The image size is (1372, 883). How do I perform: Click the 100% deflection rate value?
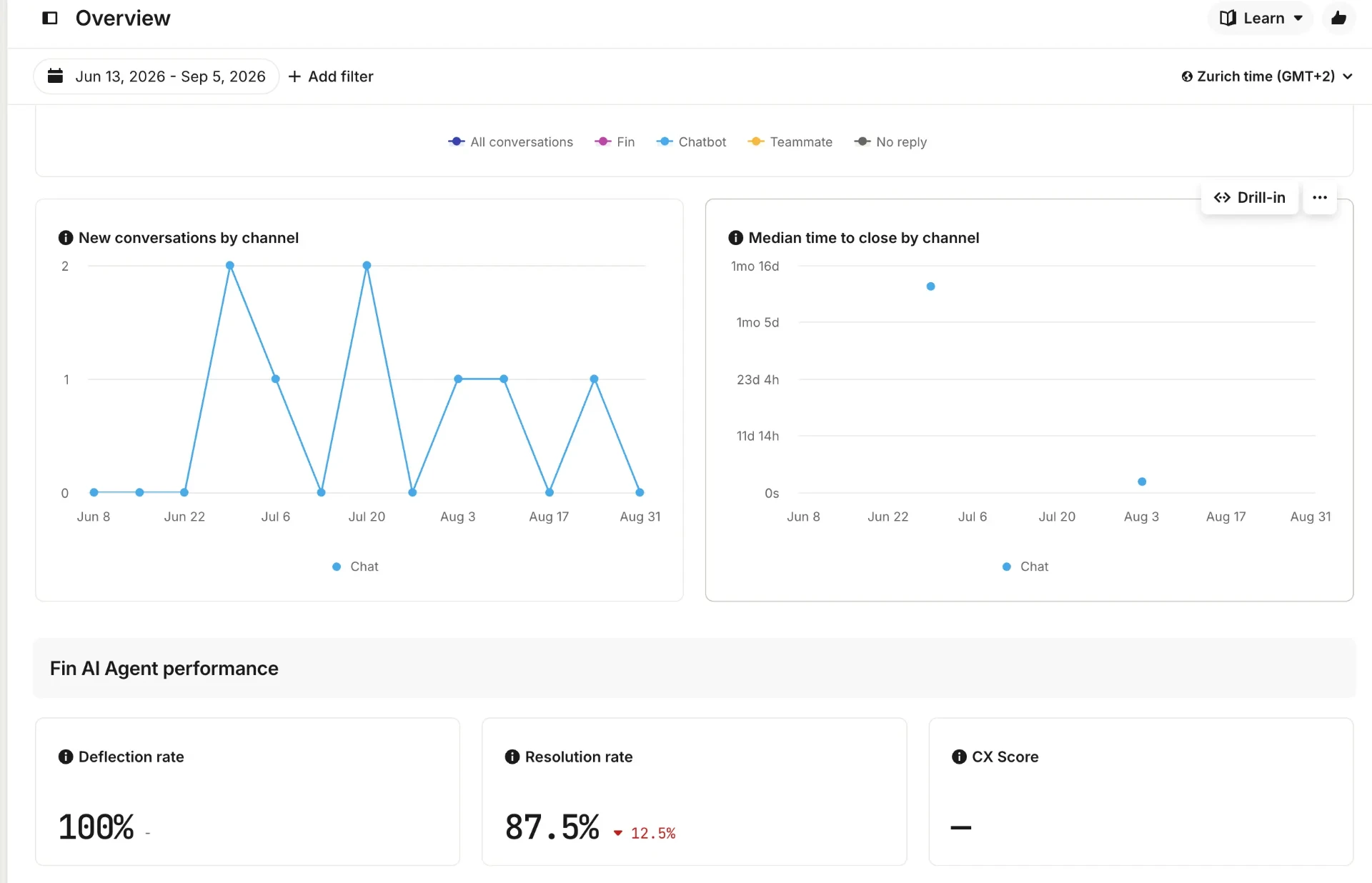click(x=96, y=827)
